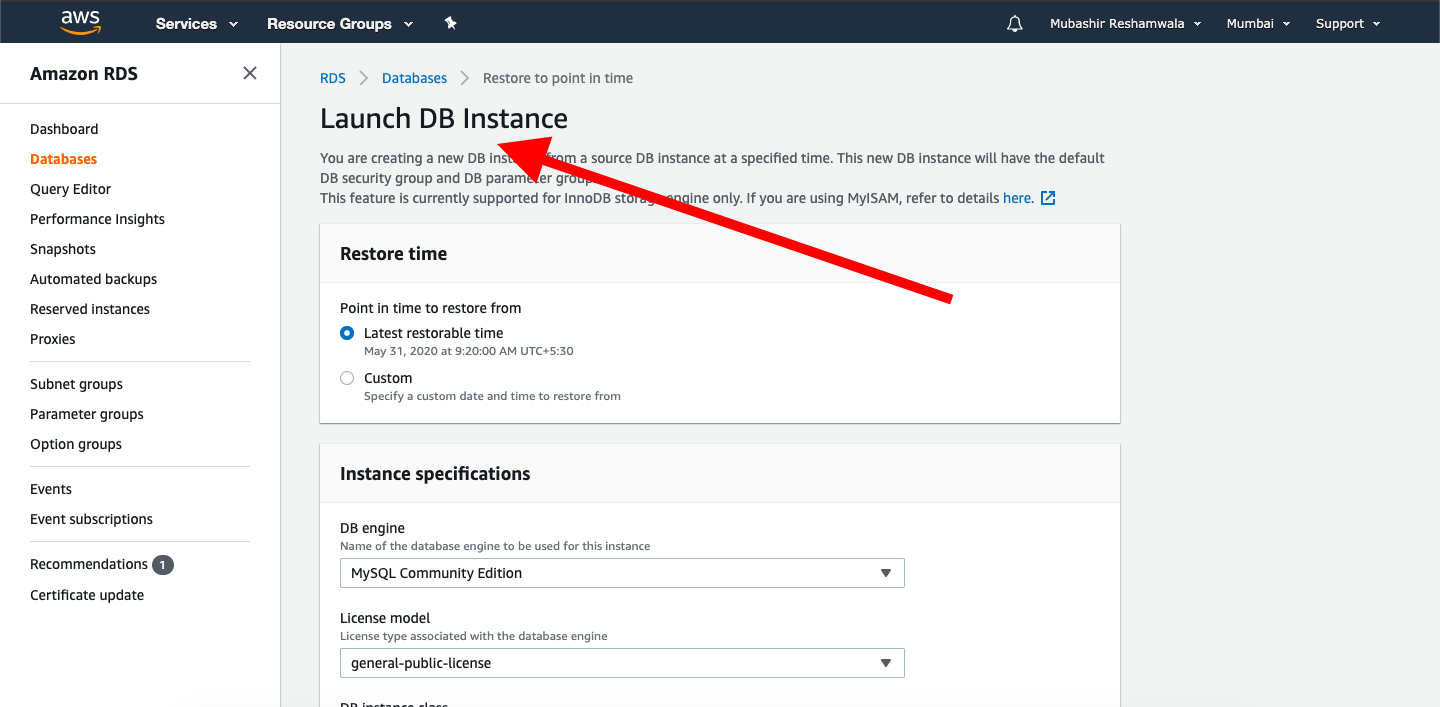Click the Restore time section header

[x=393, y=254]
